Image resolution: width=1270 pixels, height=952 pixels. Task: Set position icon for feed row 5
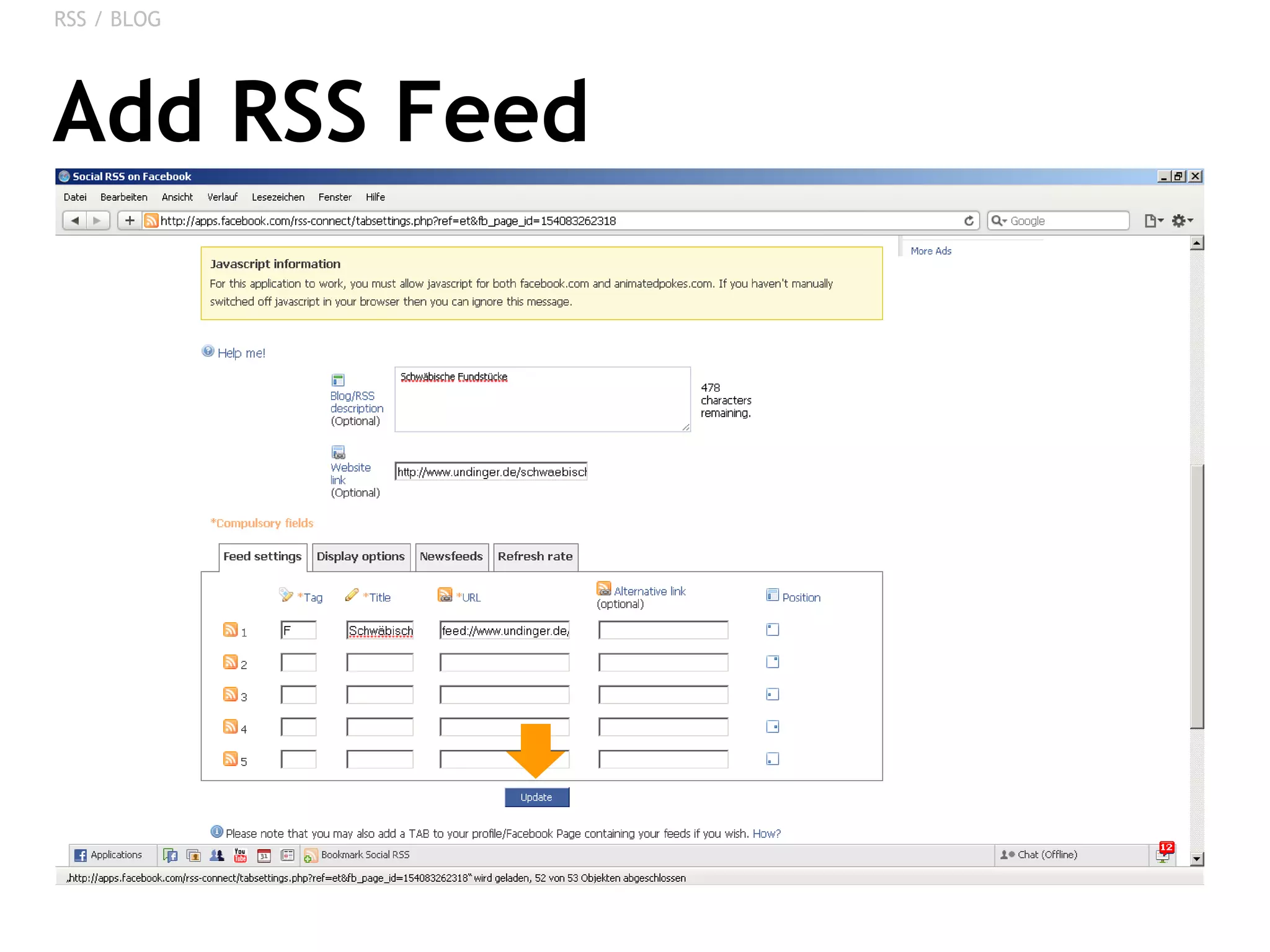[x=773, y=759]
